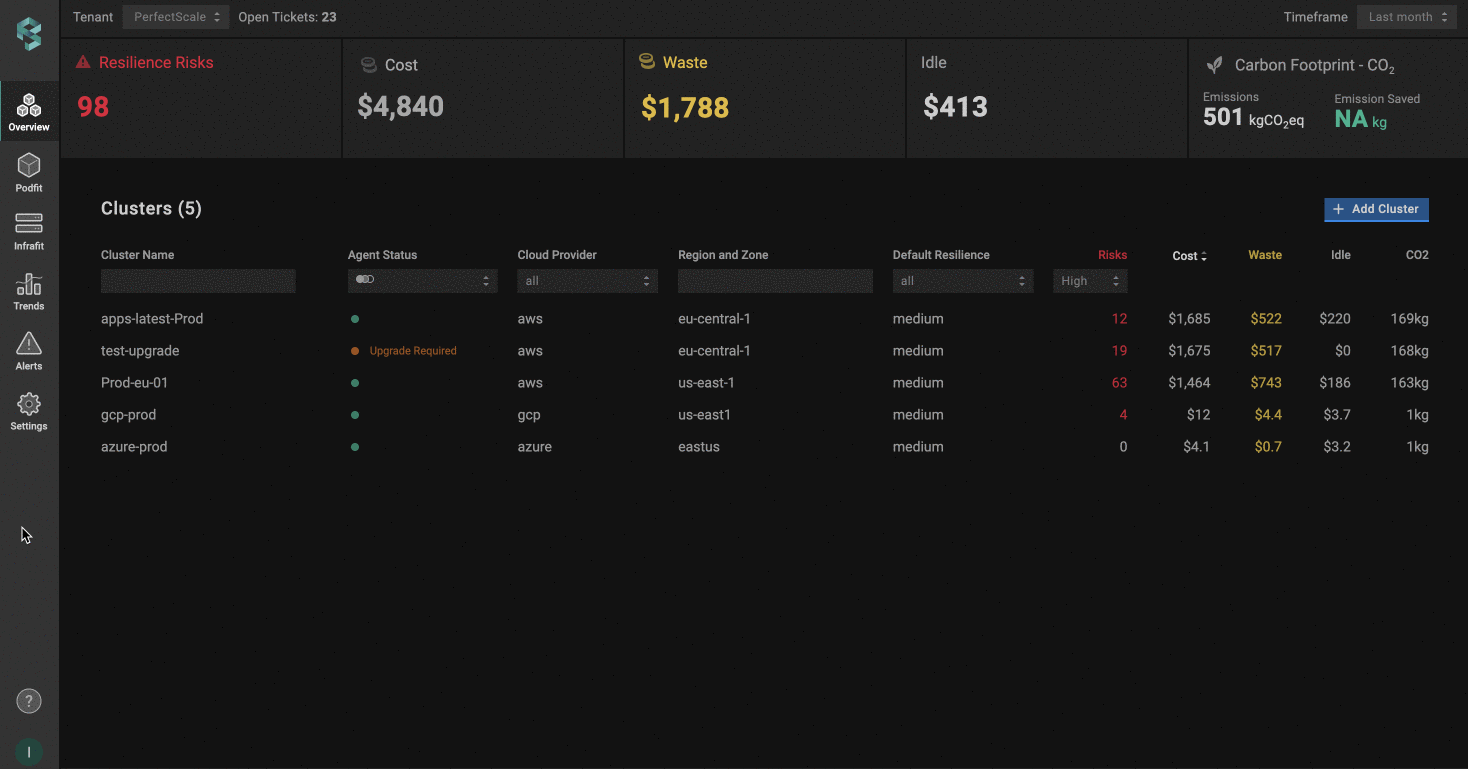Click the Cluster Name filter input field
1468x769 pixels.
198,281
